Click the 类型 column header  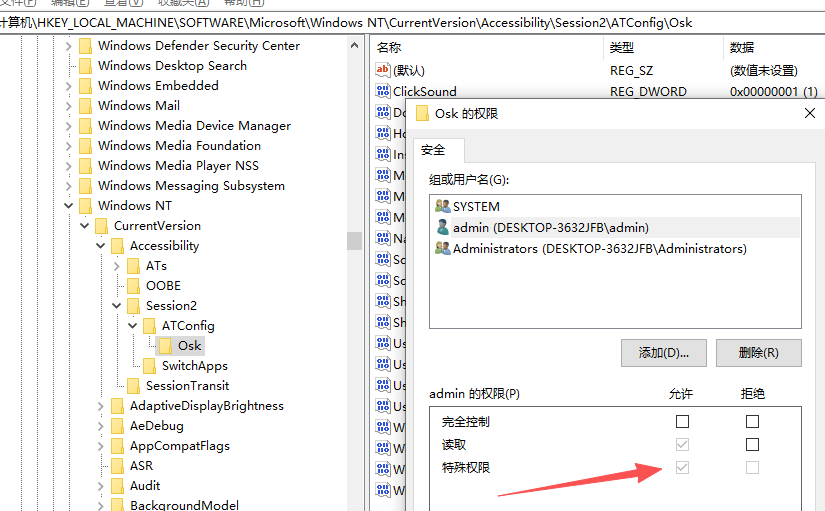622,47
